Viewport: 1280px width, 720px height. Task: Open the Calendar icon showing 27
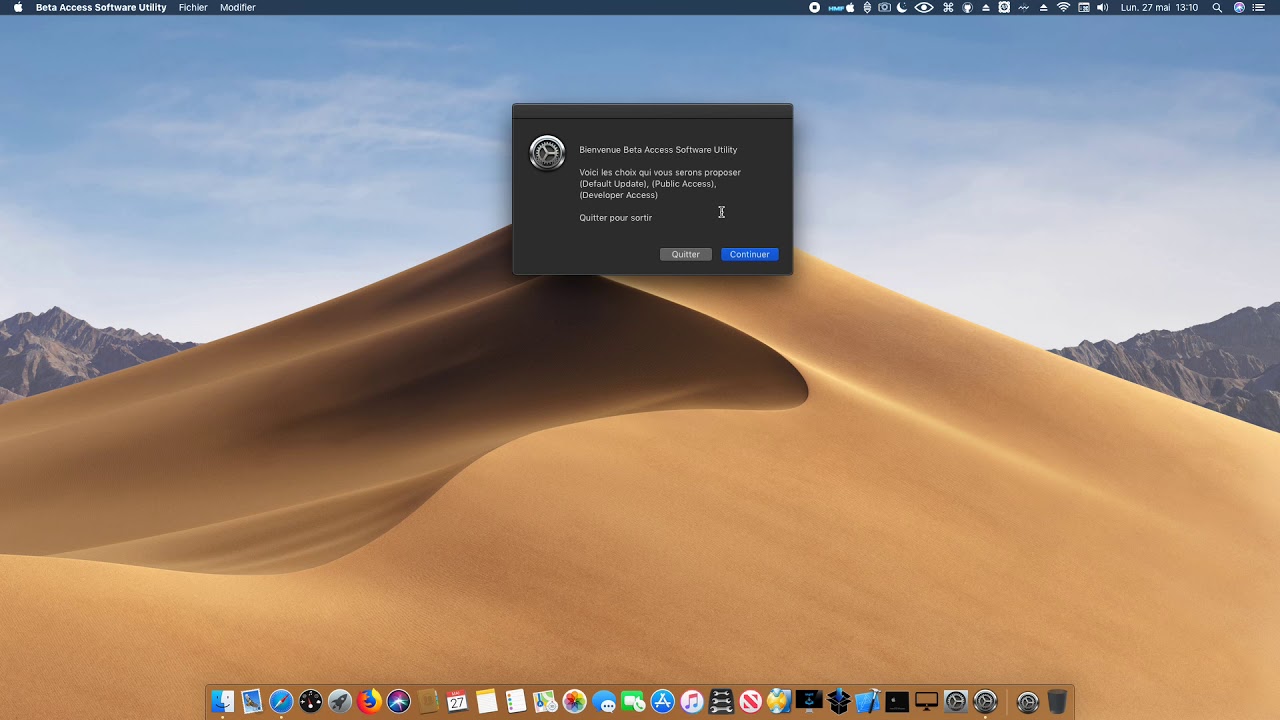click(x=457, y=702)
